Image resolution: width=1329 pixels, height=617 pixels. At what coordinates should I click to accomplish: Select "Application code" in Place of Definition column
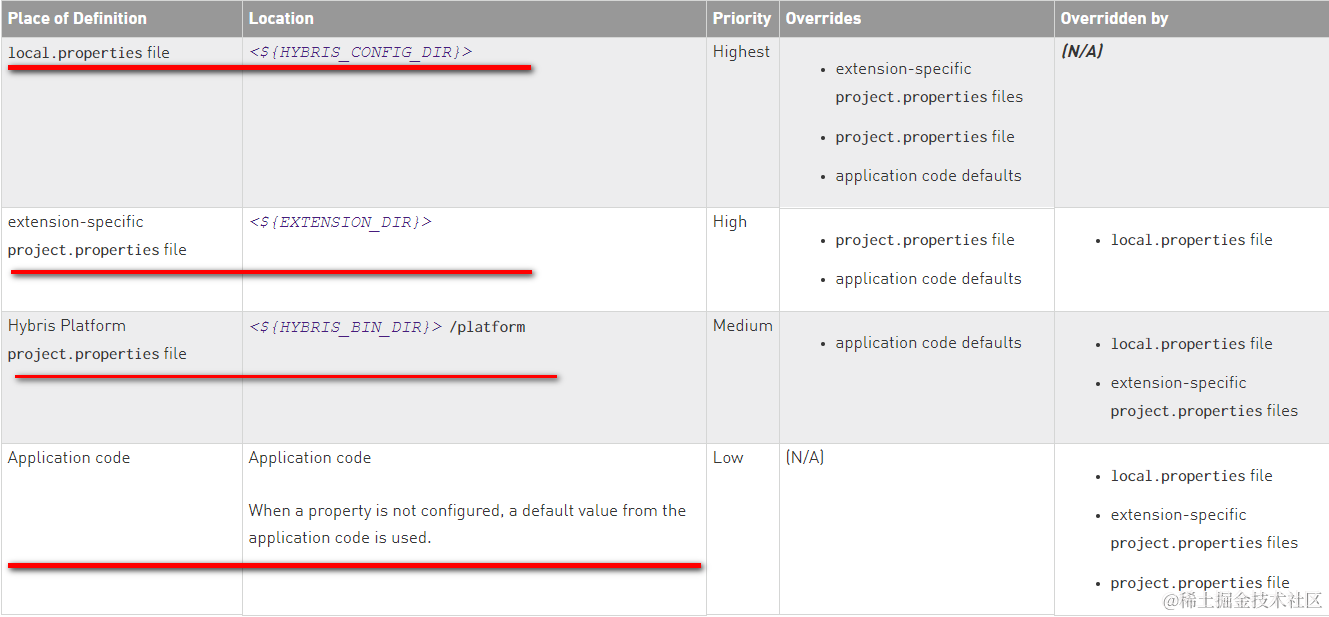(69, 458)
